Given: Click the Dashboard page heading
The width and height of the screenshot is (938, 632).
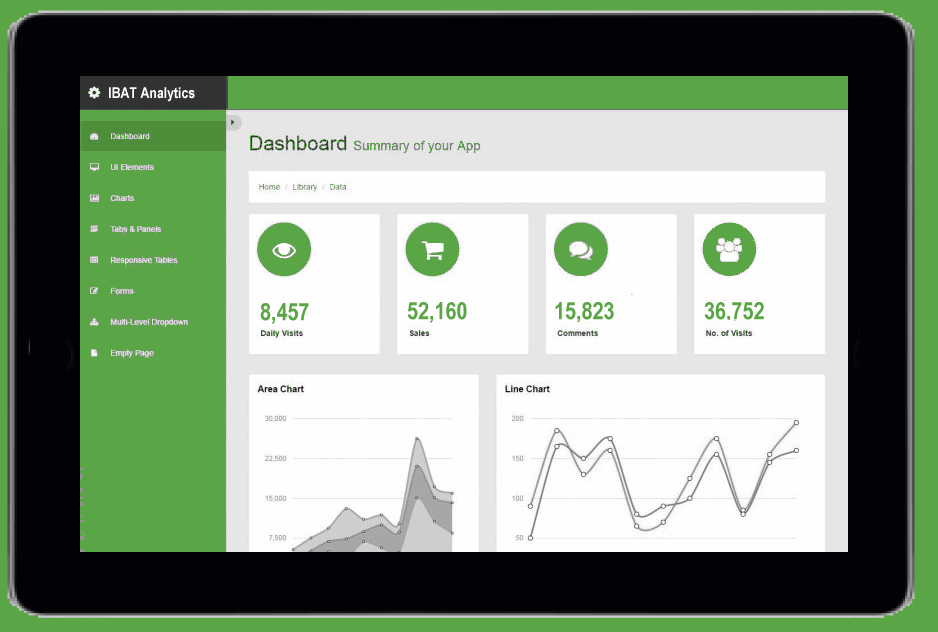Looking at the screenshot, I should click(x=298, y=144).
